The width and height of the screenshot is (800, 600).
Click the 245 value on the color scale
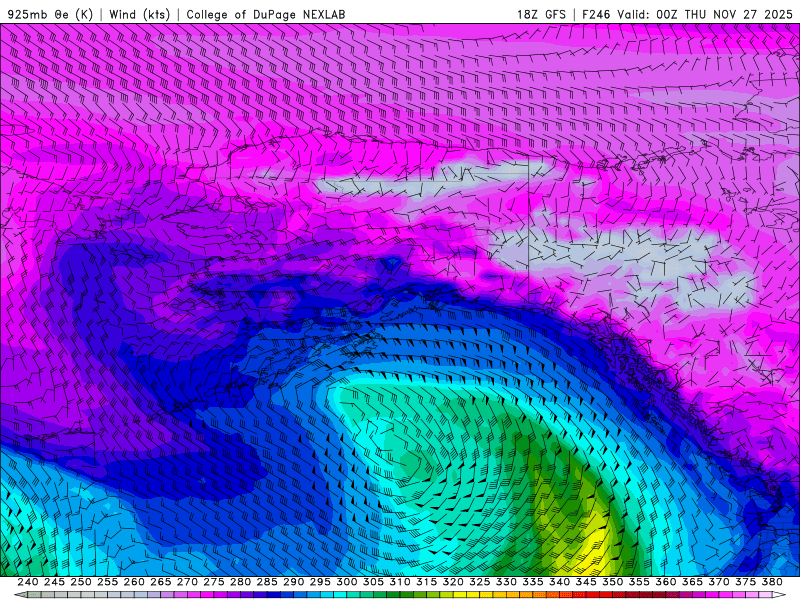pos(54,582)
